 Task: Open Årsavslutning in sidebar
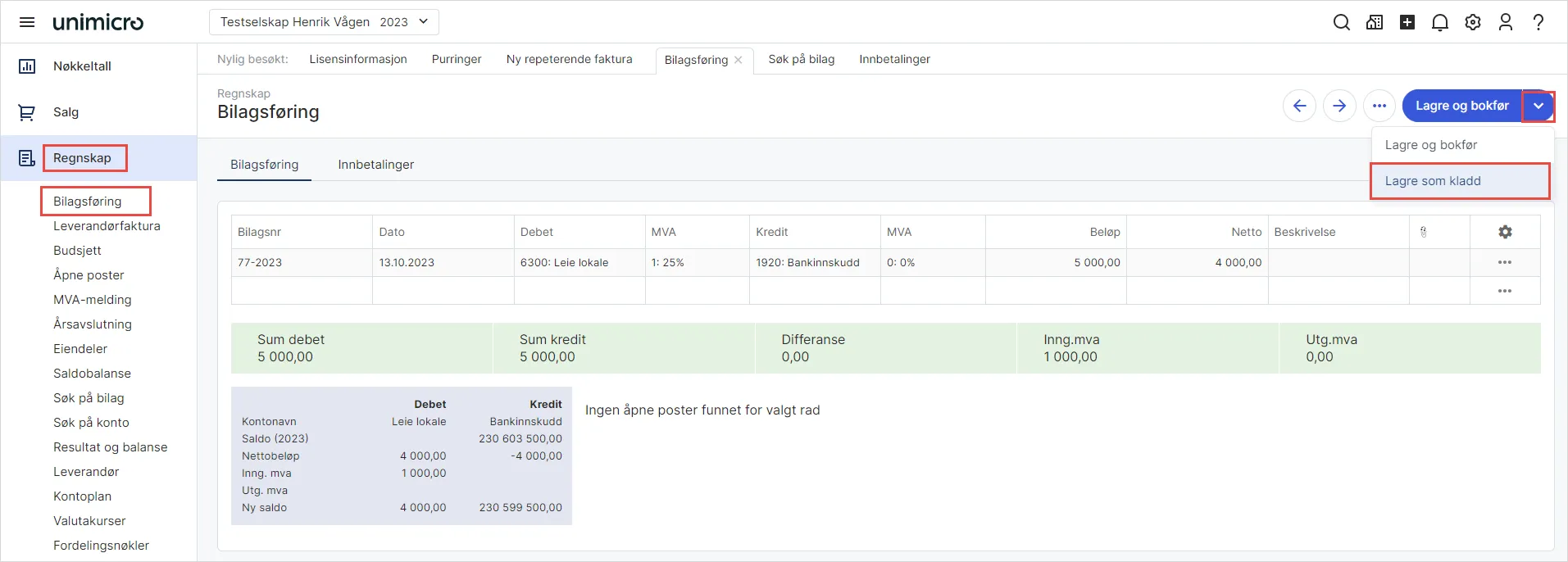point(93,324)
